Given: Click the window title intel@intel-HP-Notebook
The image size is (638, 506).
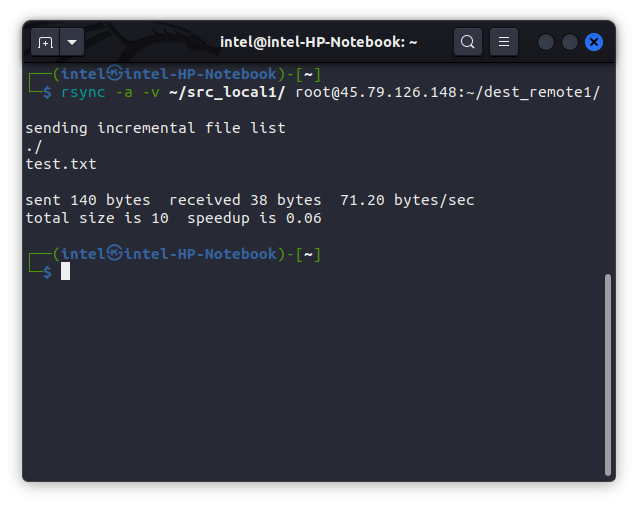Looking at the screenshot, I should click(x=318, y=42).
